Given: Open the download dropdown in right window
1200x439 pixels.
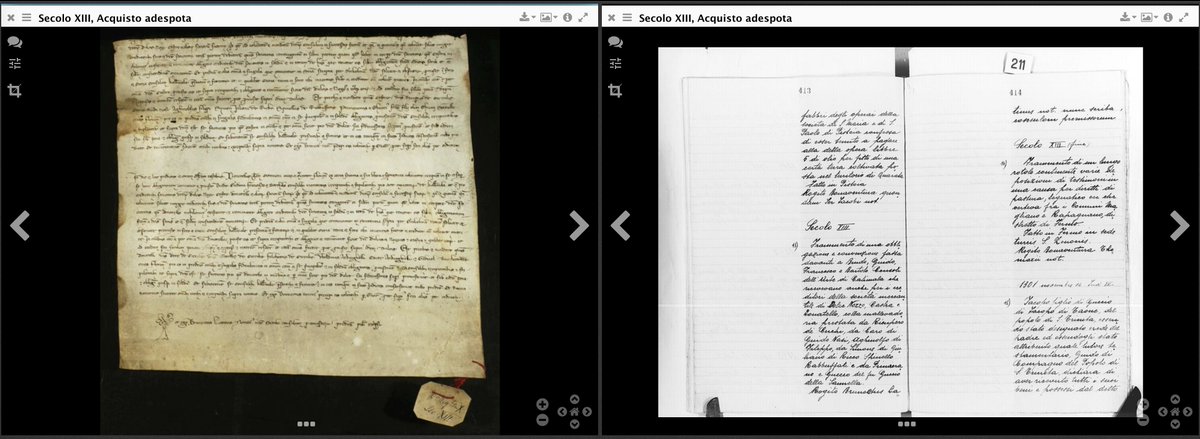Looking at the screenshot, I should pos(1127,17).
